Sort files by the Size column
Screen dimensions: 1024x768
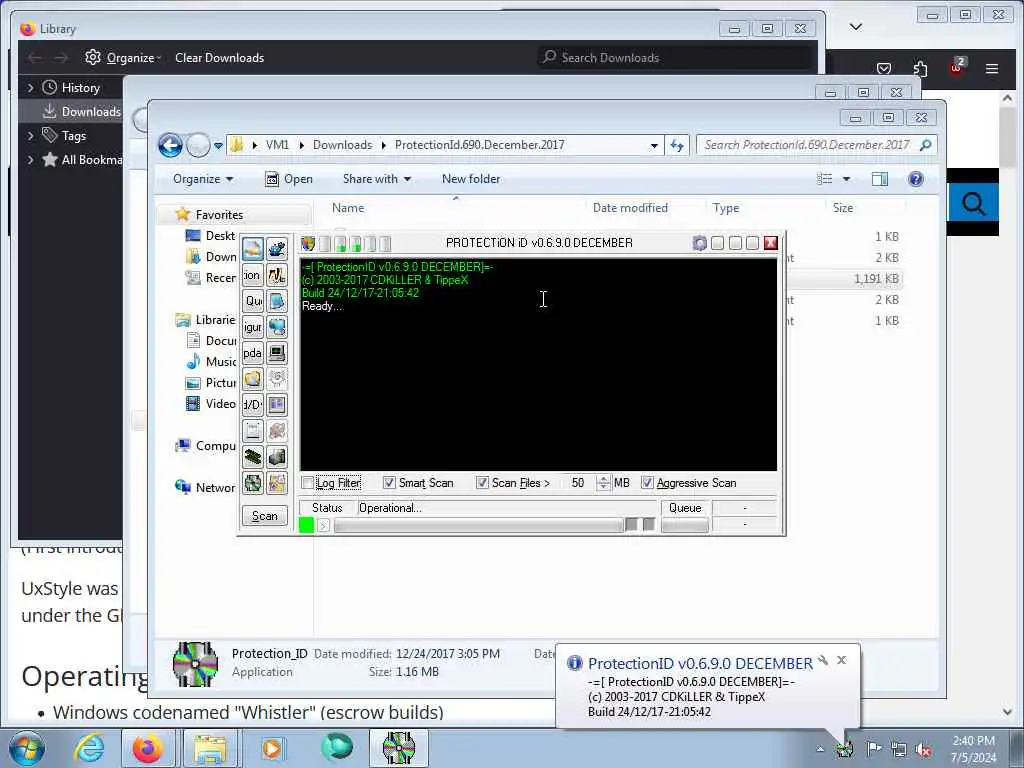[x=842, y=208]
